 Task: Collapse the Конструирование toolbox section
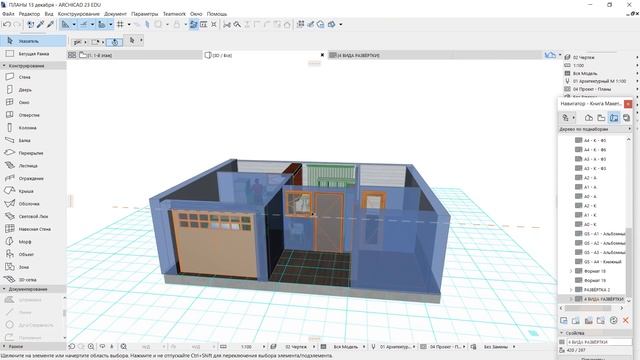tap(4, 66)
